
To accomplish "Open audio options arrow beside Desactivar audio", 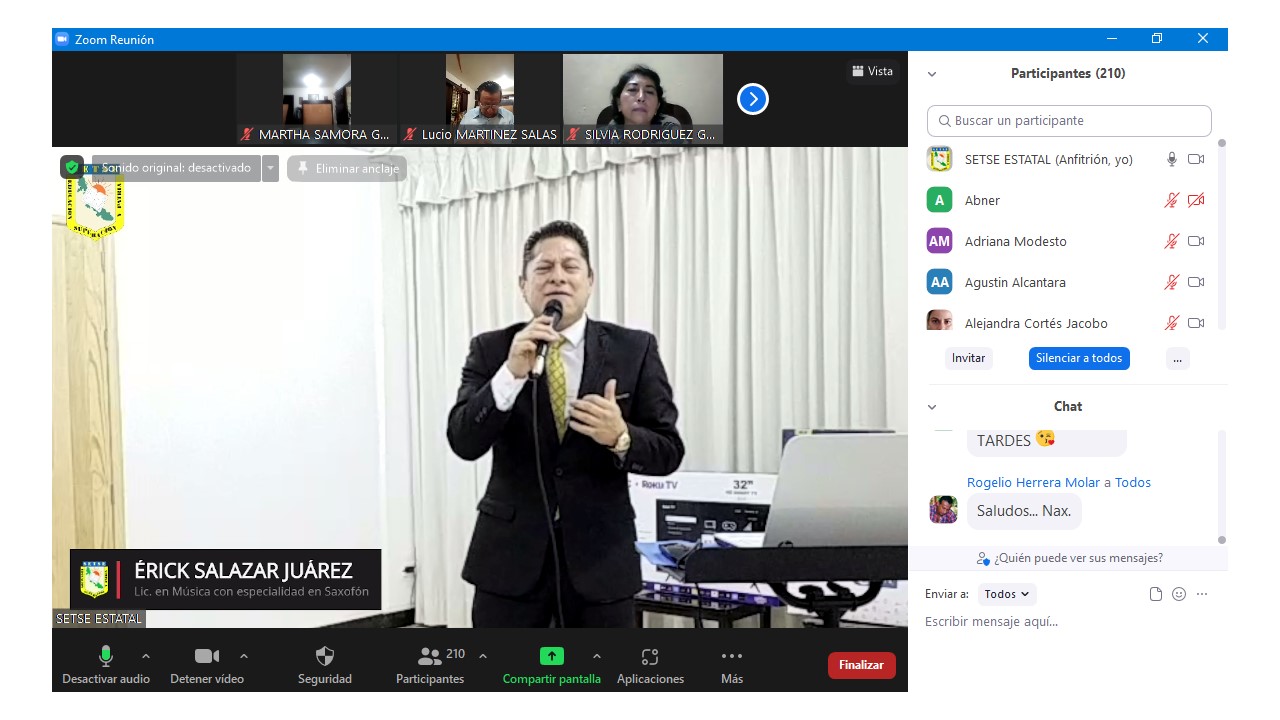I will pos(146,656).
